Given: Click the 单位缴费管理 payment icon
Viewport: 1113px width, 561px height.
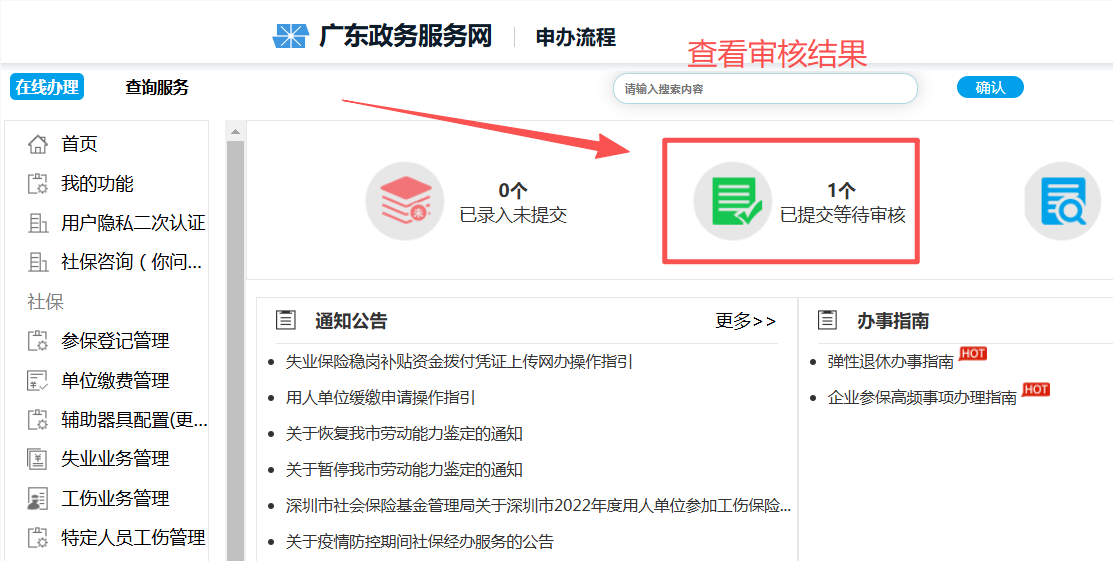Looking at the screenshot, I should point(38,381).
